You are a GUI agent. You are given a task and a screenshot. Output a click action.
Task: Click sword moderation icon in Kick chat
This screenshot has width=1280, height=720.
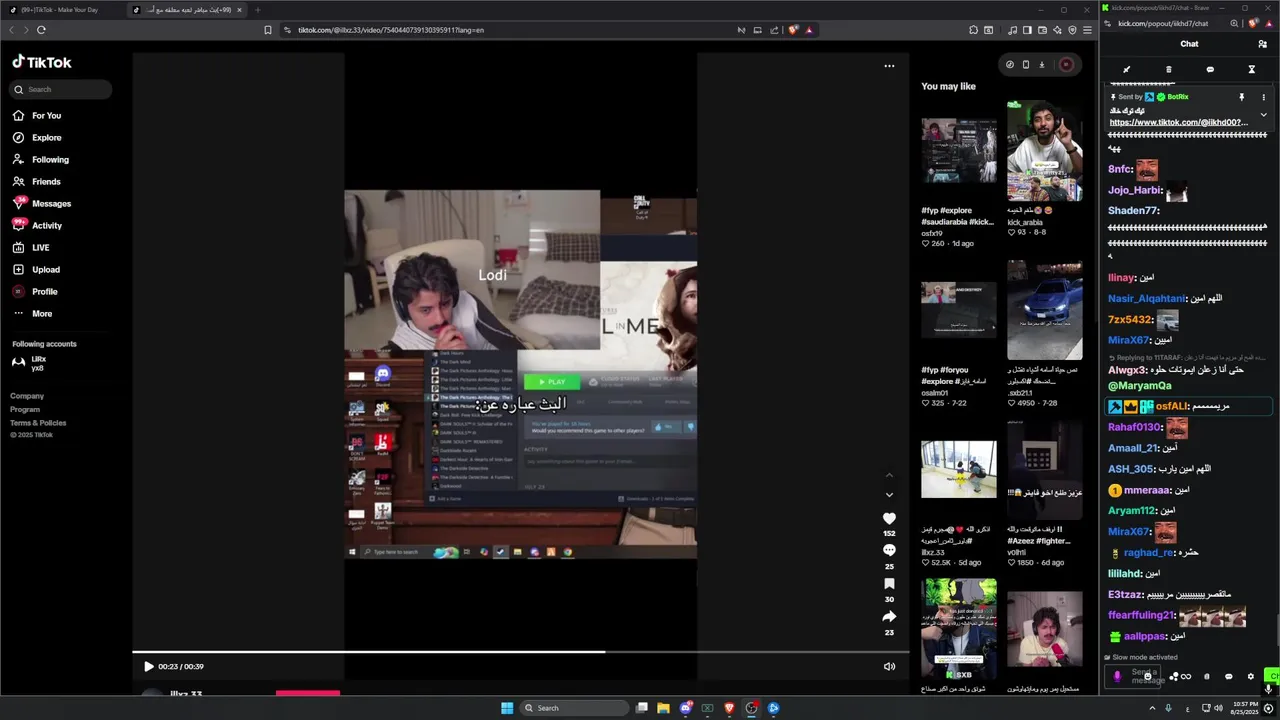pos(1126,70)
